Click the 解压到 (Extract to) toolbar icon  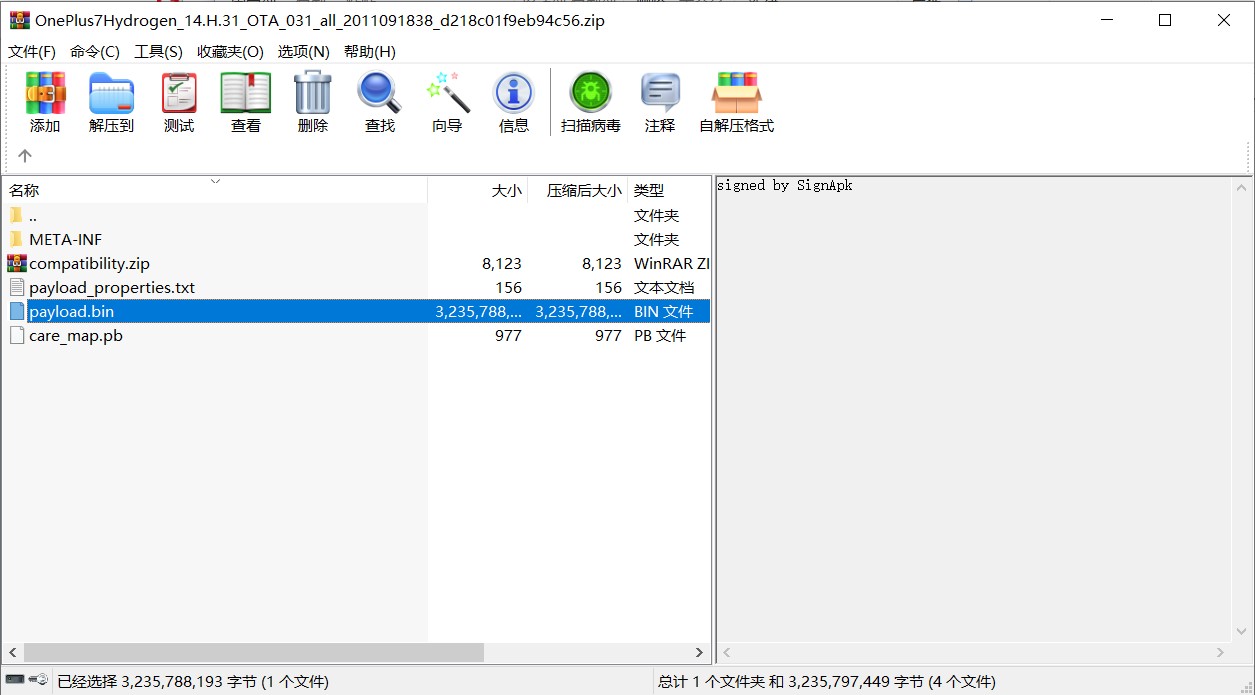111,93
